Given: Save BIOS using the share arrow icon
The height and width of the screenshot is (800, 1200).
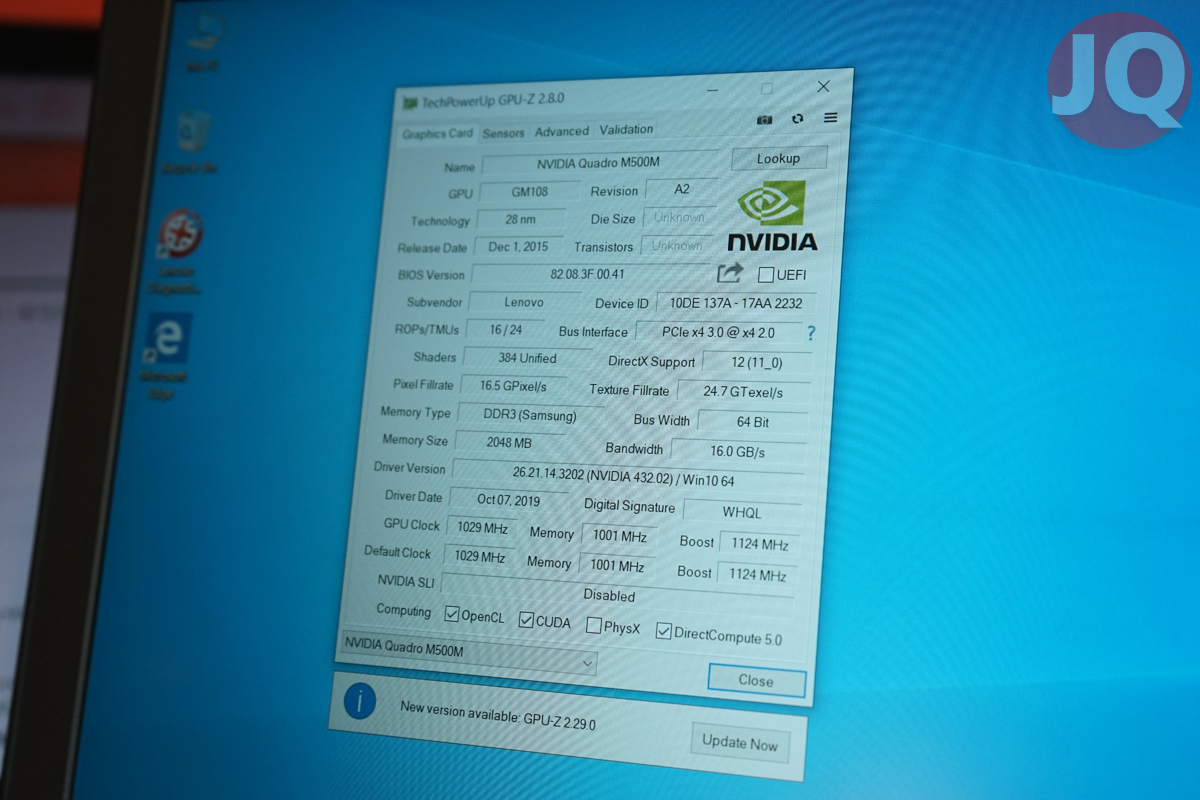Looking at the screenshot, I should click(x=730, y=272).
